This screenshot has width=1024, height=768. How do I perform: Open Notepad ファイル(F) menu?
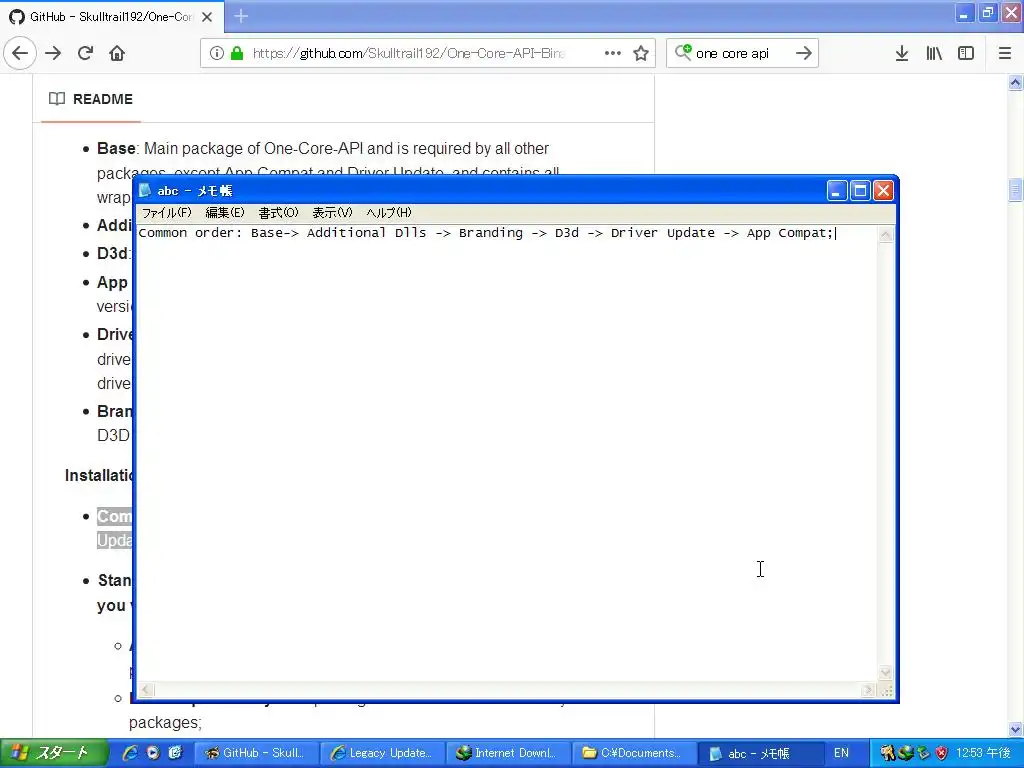pos(167,212)
